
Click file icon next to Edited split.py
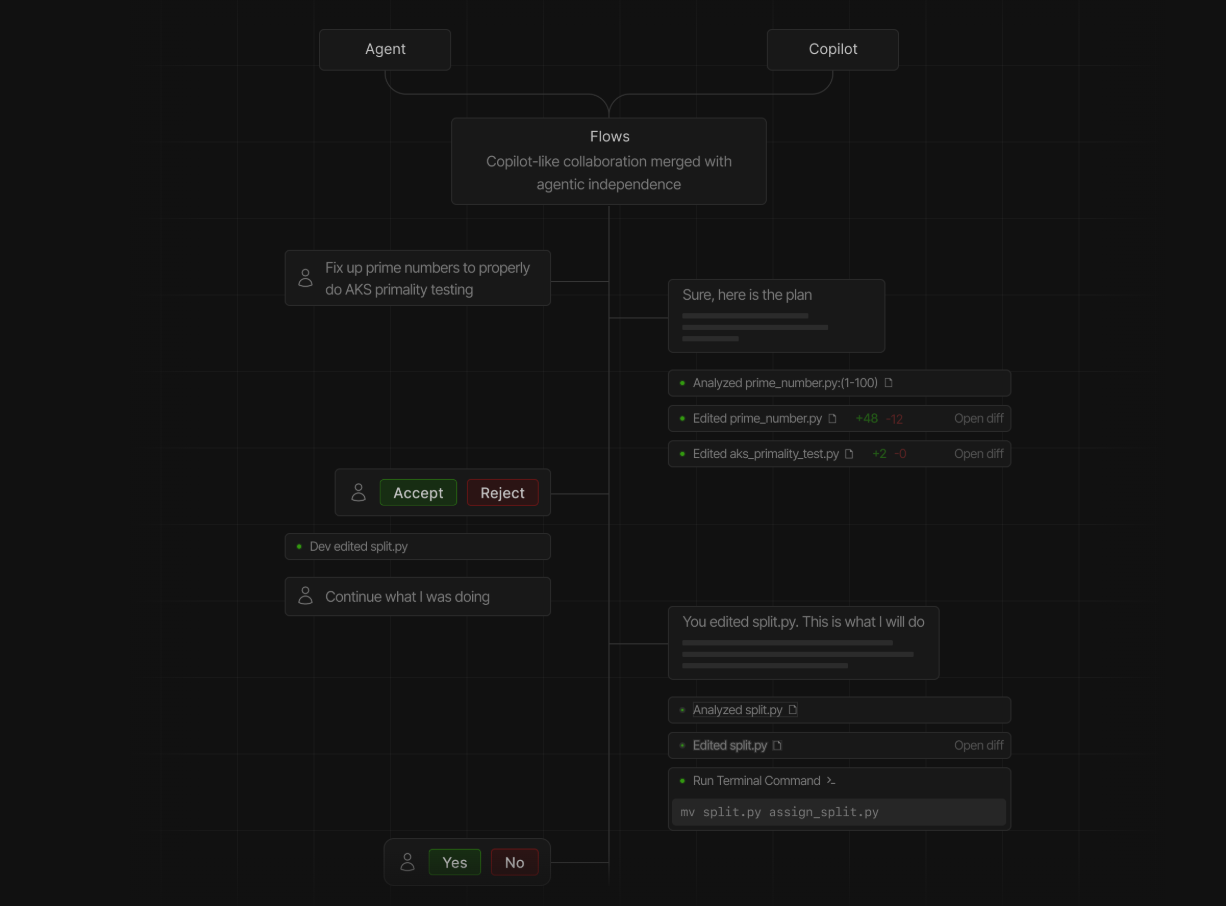777,746
